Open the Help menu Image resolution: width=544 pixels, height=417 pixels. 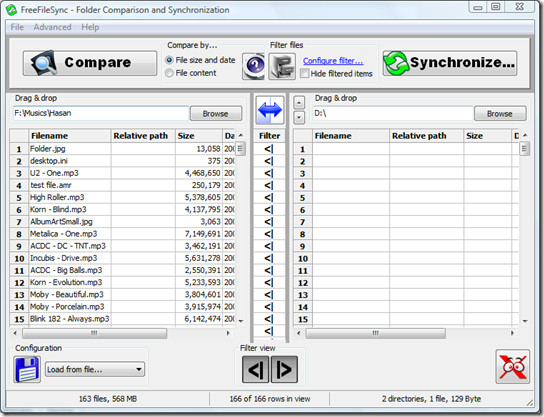[x=90, y=27]
